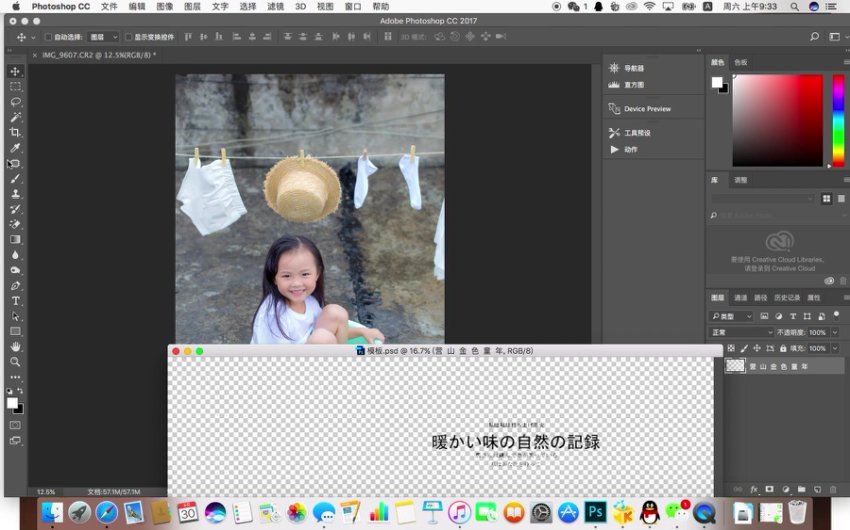Select the Hand tool

(x=15, y=346)
